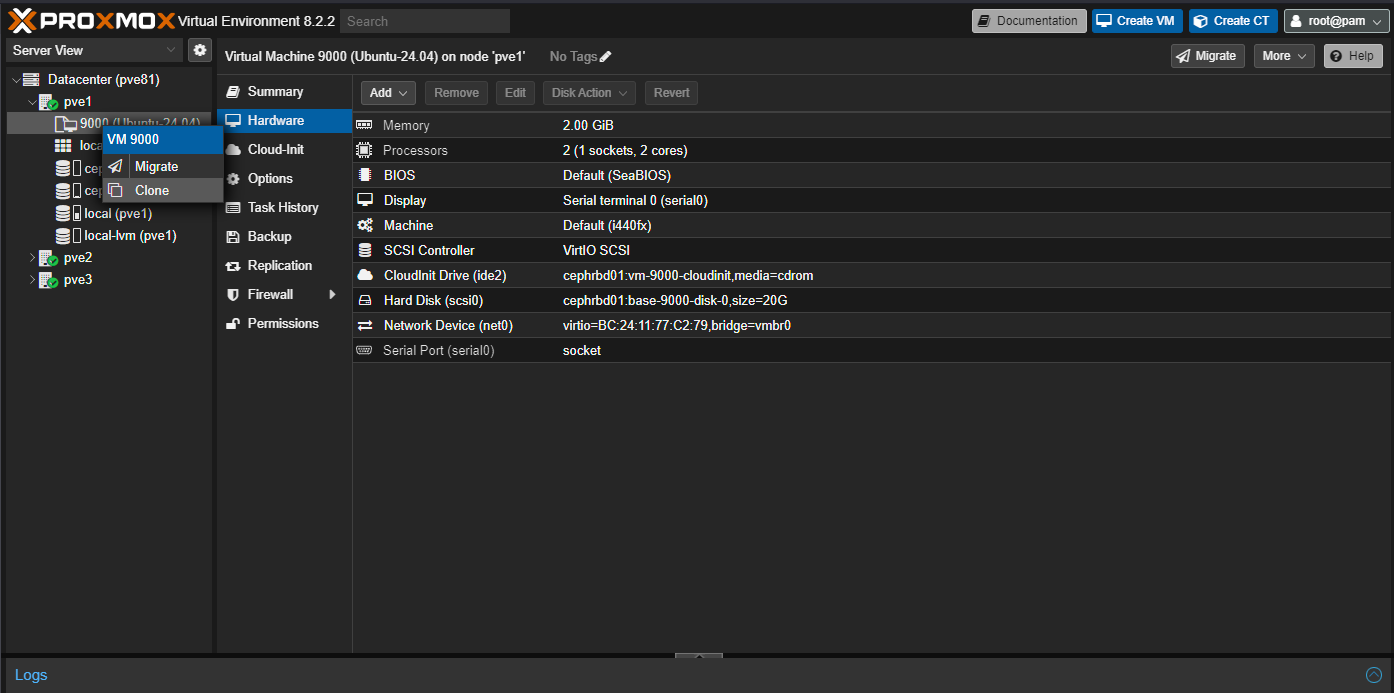Image resolution: width=1394 pixels, height=693 pixels.
Task: Click the Datacenter server icon in tree
Action: click(31, 80)
